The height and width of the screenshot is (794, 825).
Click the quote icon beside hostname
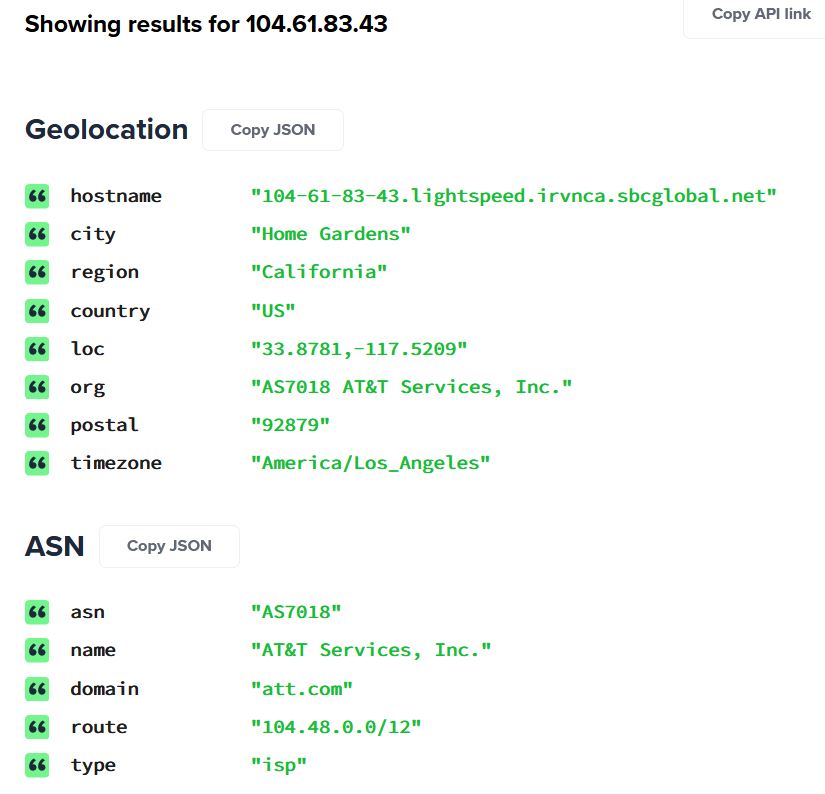[37, 196]
